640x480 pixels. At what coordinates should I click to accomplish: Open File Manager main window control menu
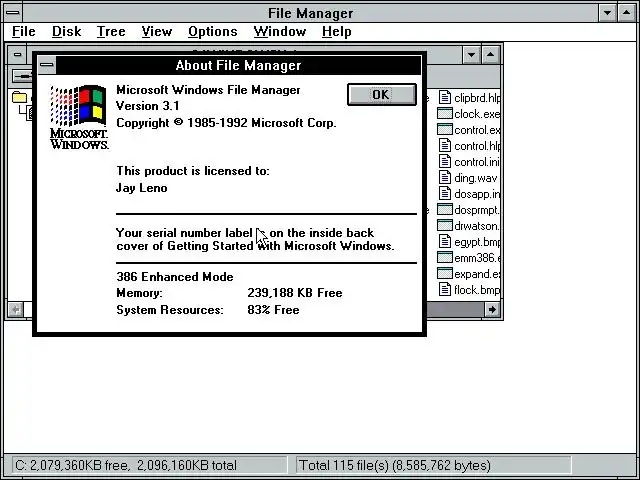13,13
